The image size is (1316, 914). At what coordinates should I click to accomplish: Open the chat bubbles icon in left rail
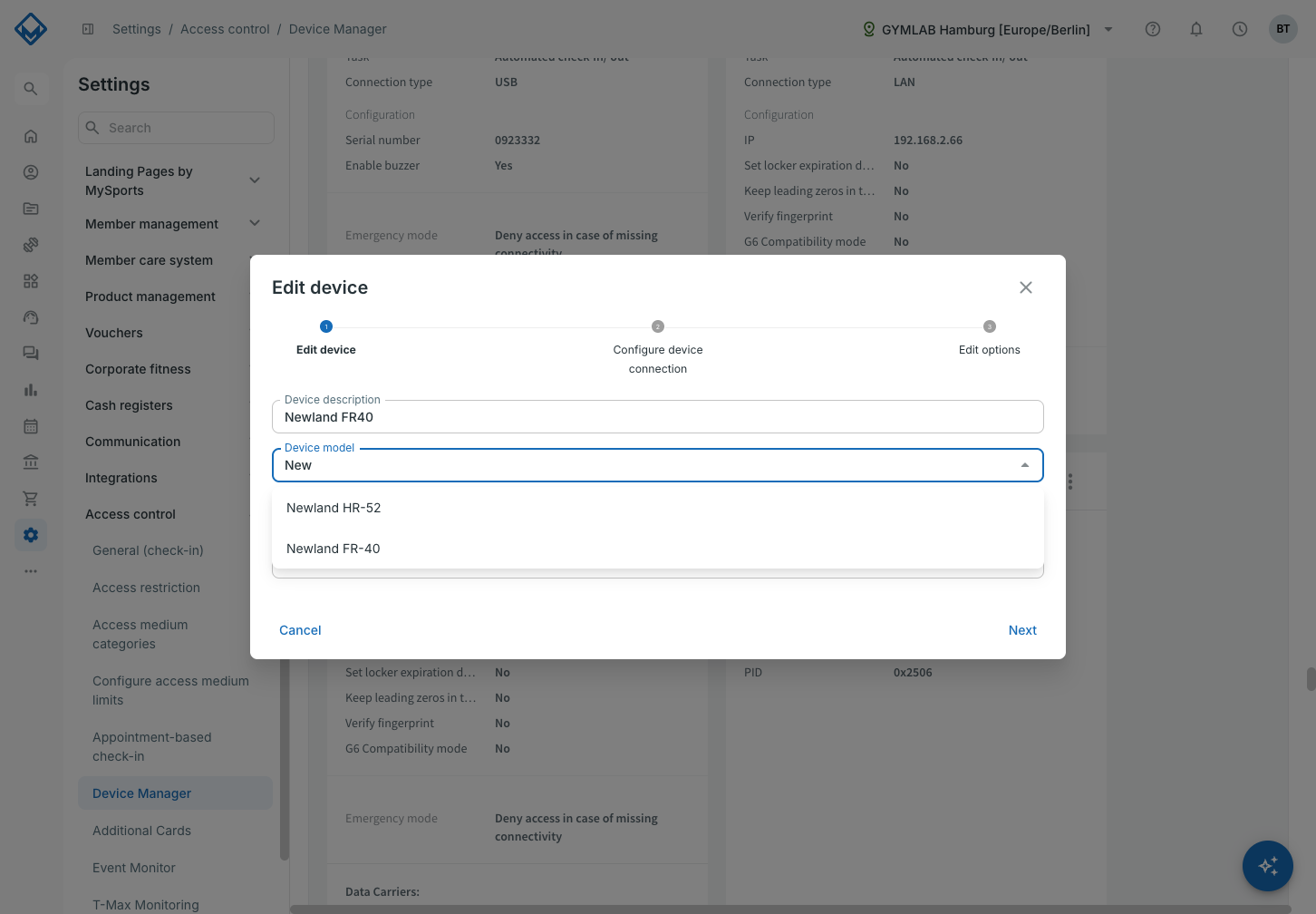(x=31, y=354)
